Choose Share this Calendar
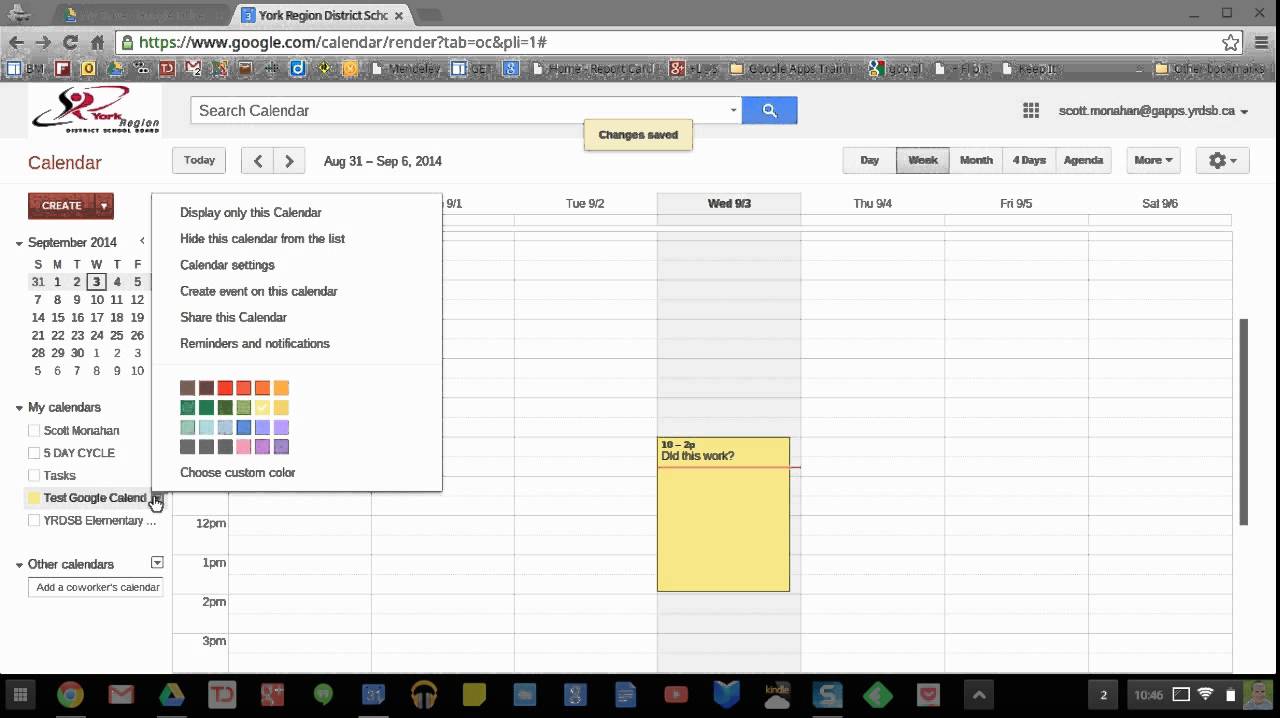This screenshot has height=718, width=1280. (x=233, y=317)
